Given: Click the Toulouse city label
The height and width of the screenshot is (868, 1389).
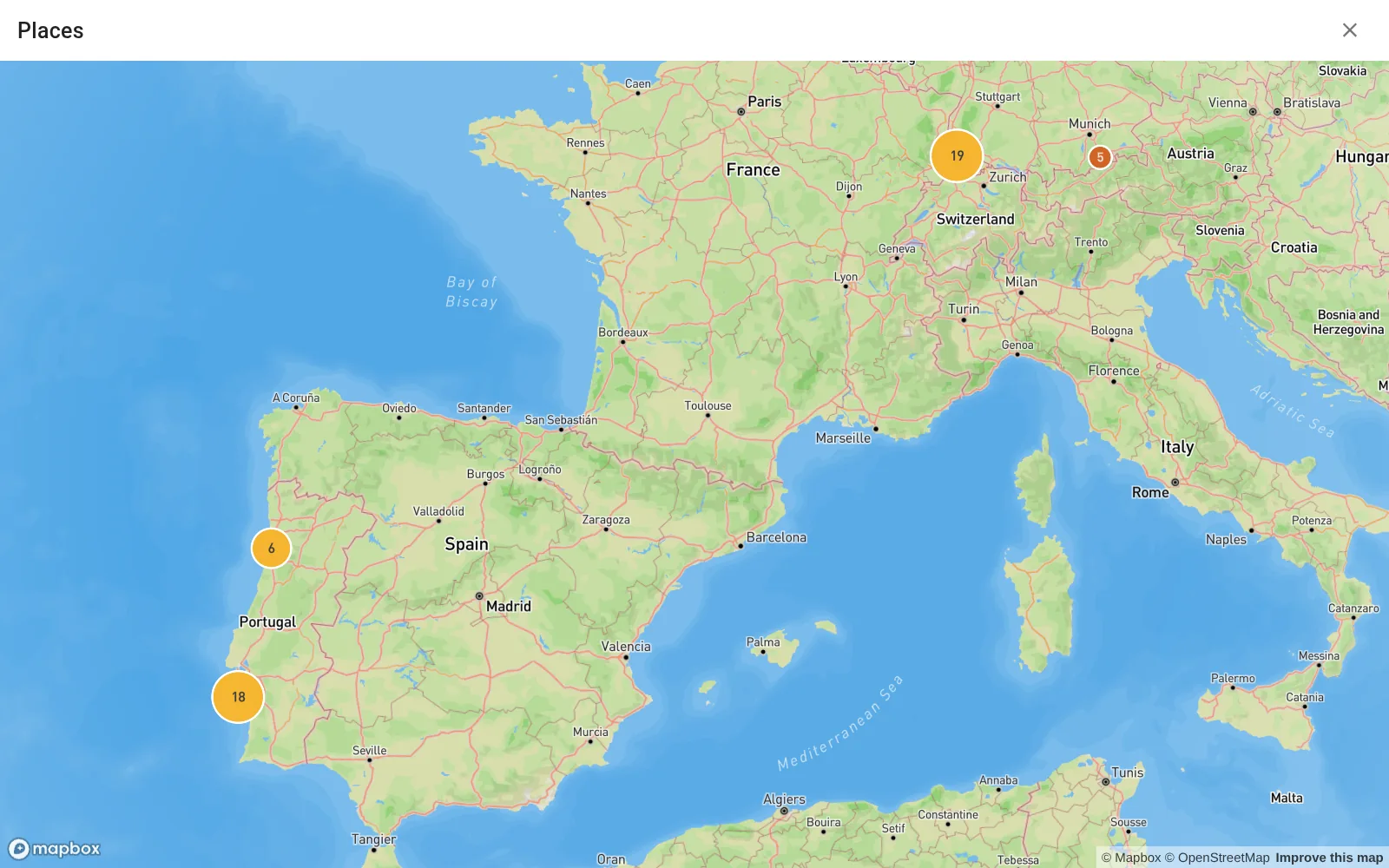Looking at the screenshot, I should tap(708, 405).
